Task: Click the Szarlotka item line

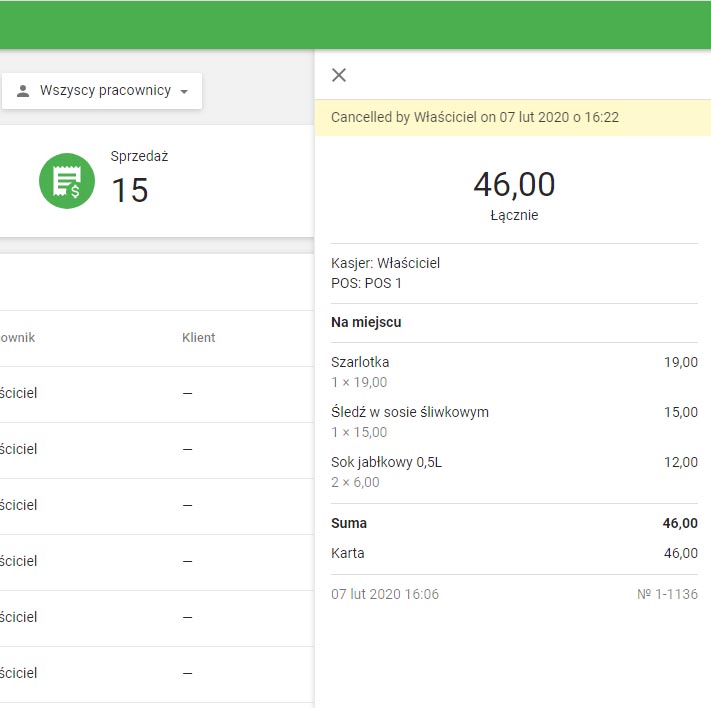Action: [x=360, y=362]
